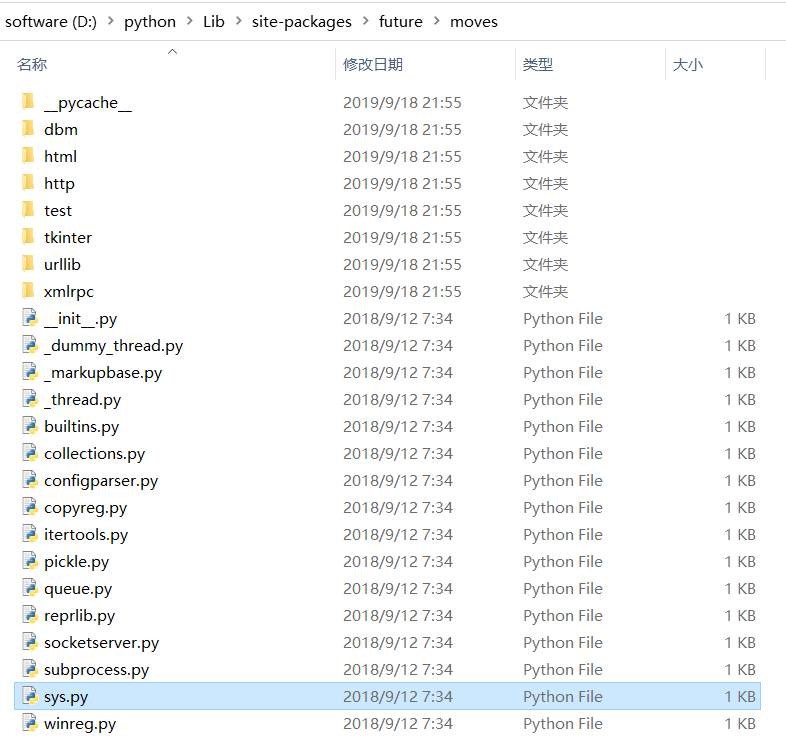Click the _thread.py file icon
The height and width of the screenshot is (743, 786).
click(30, 400)
